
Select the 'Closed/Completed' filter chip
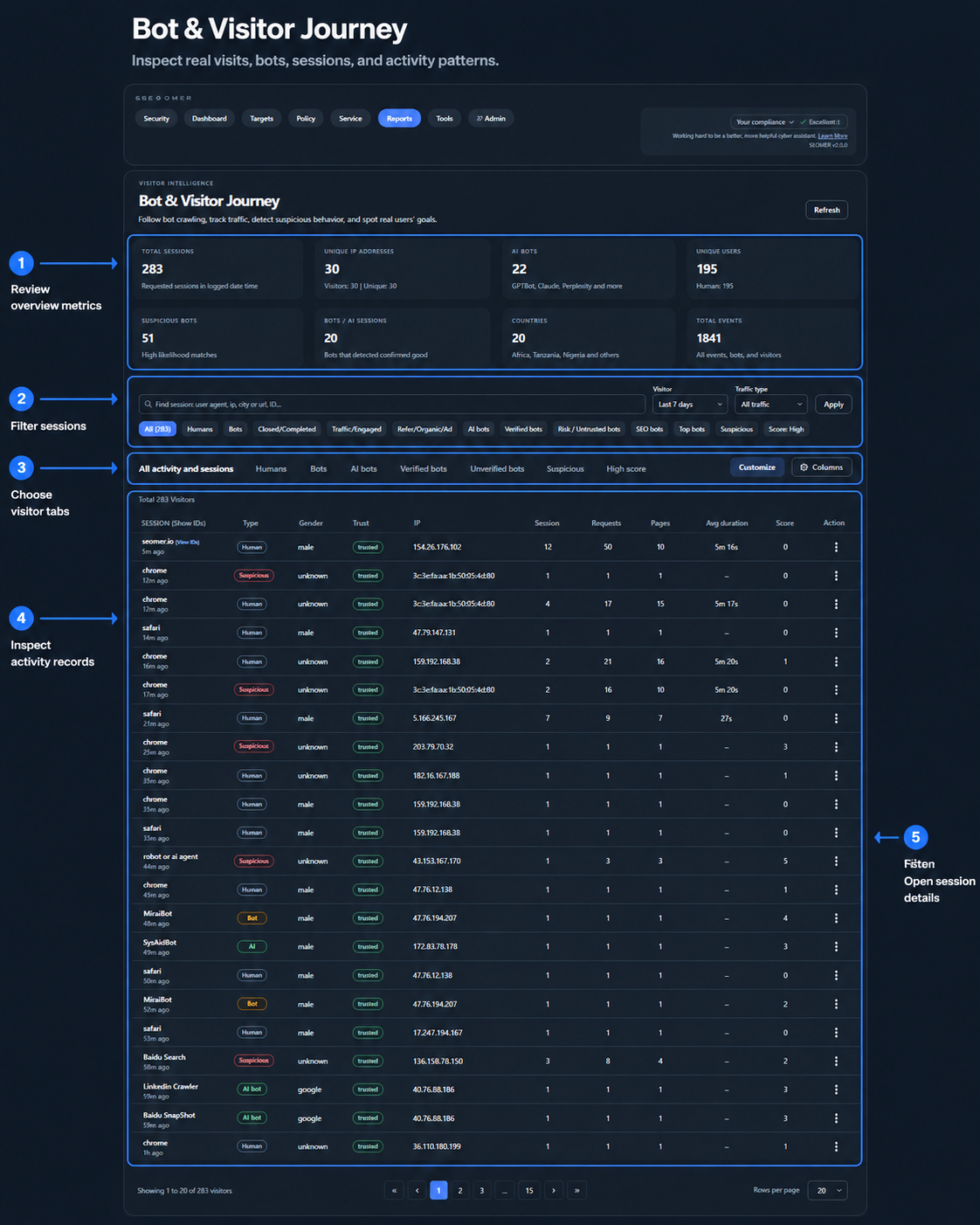coord(287,429)
